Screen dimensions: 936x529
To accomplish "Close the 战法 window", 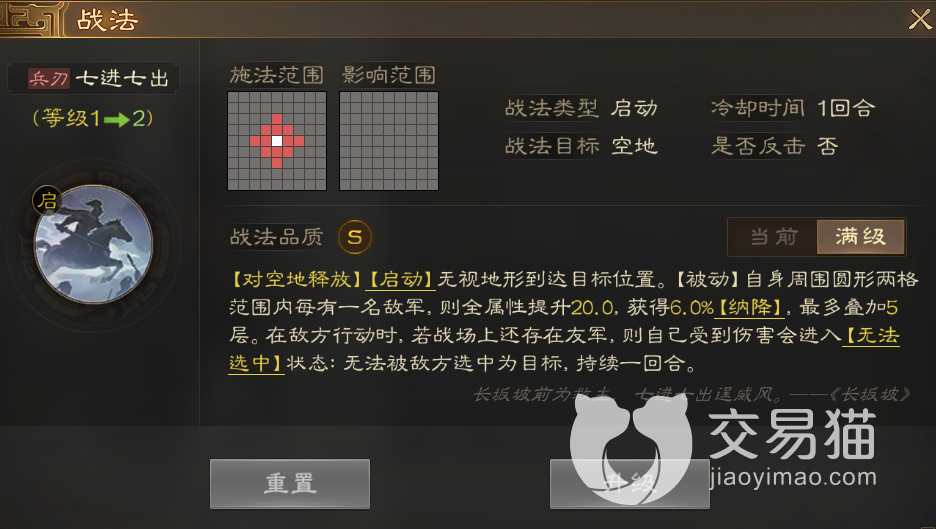I will coord(919,19).
